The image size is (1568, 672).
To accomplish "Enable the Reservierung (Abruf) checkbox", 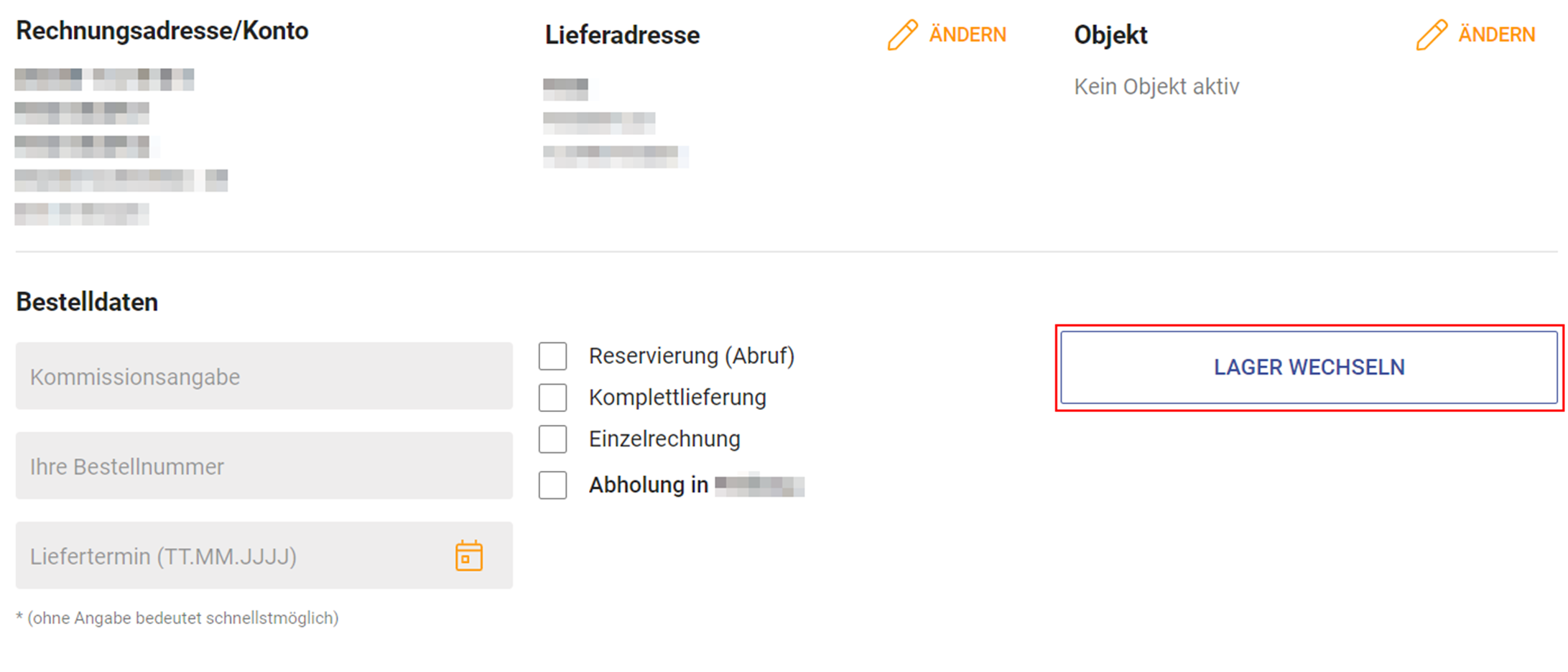I will [x=553, y=356].
